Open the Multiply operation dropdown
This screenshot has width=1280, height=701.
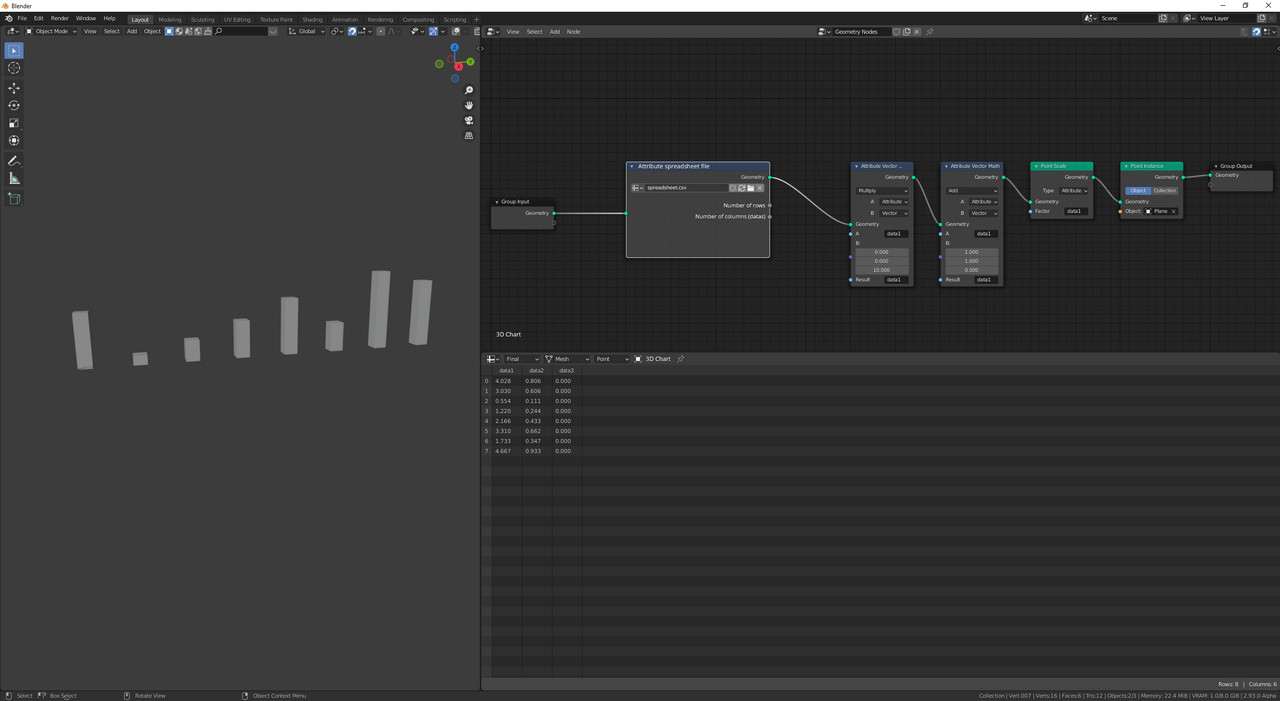(x=882, y=190)
